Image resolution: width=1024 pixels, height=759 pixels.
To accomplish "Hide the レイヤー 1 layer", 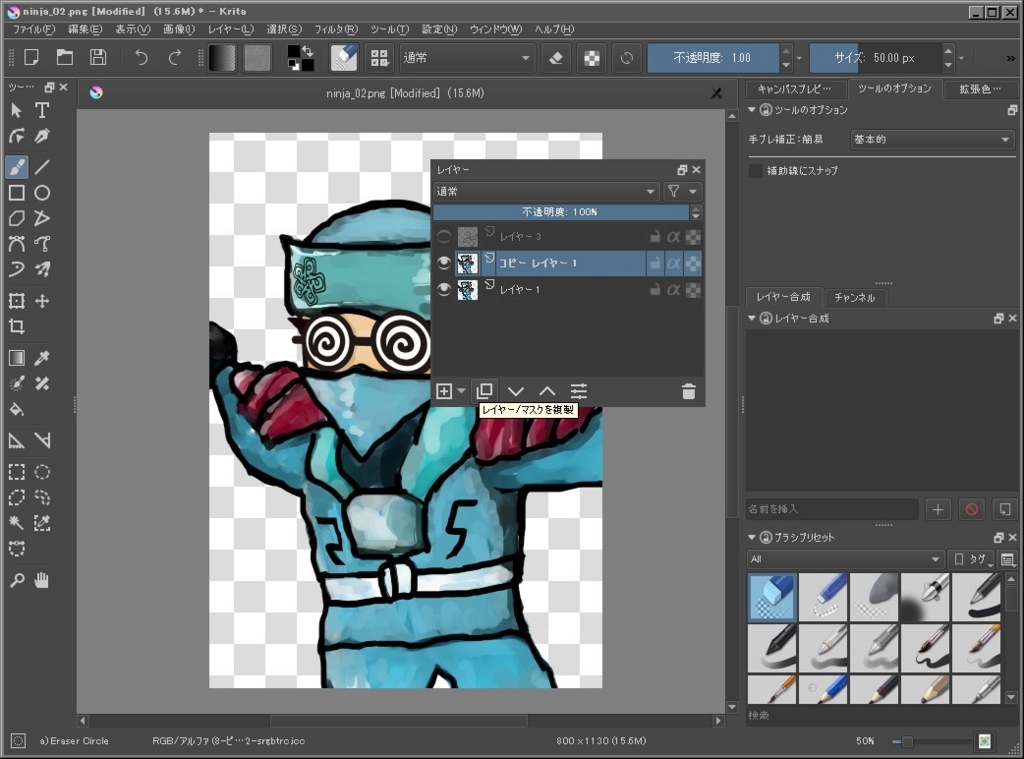I will pos(444,289).
